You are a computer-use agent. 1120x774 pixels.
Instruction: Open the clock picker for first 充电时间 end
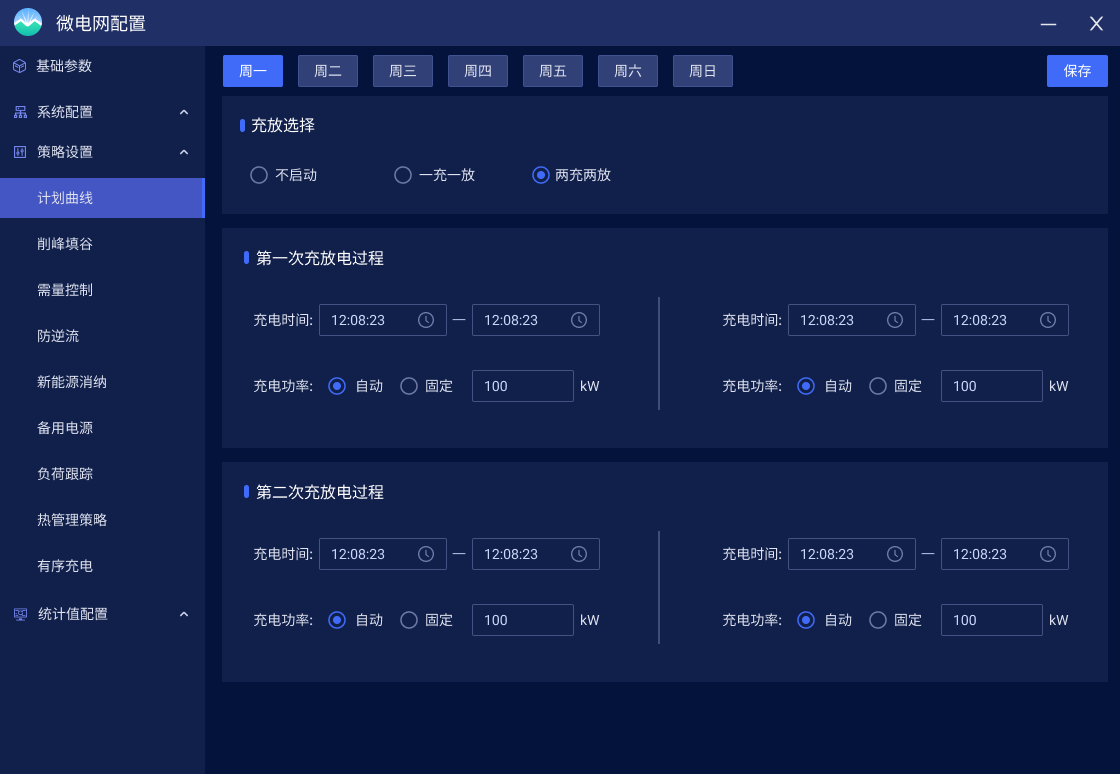pos(578,320)
